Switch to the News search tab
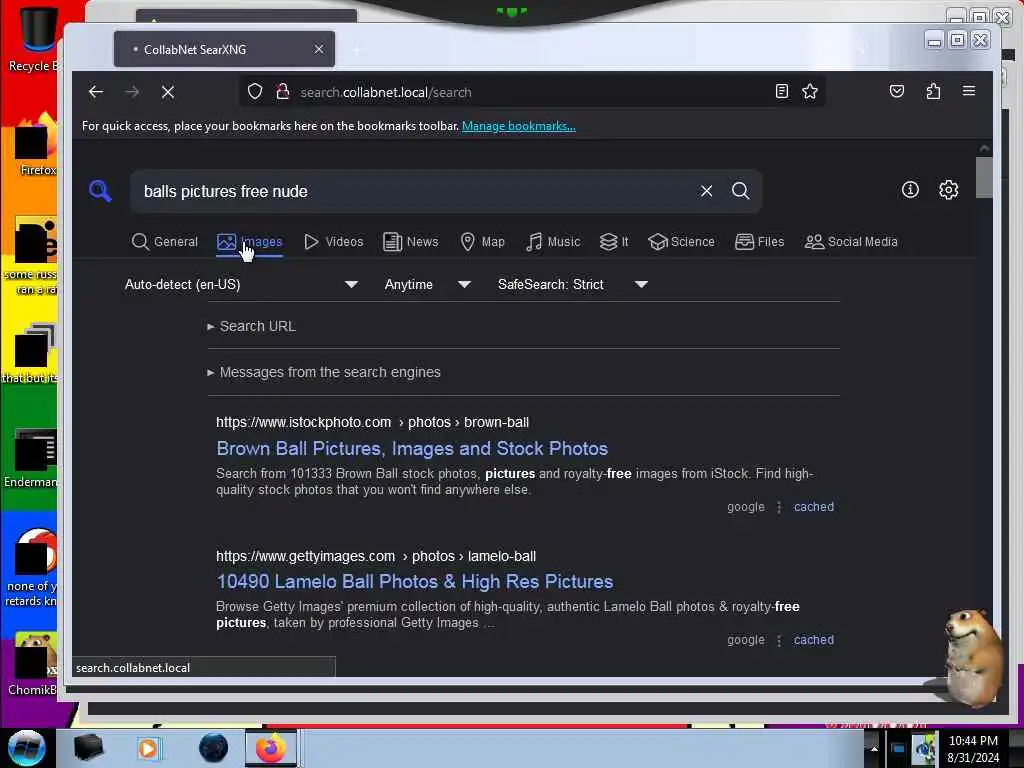 pos(411,242)
